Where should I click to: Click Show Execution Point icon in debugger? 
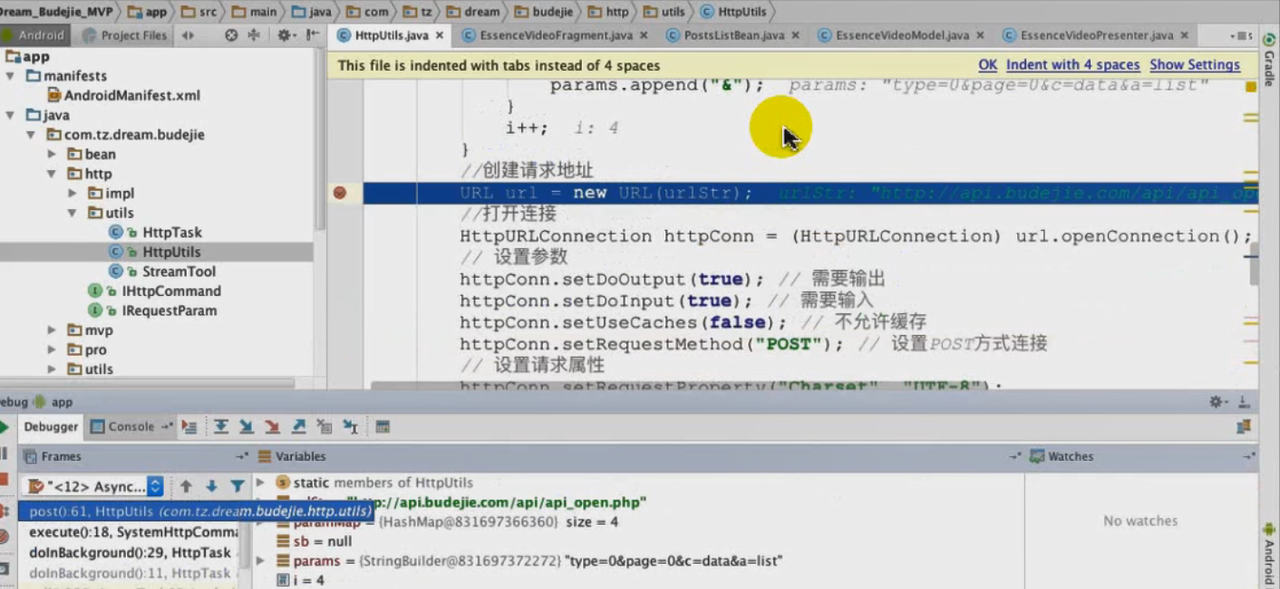[190, 427]
